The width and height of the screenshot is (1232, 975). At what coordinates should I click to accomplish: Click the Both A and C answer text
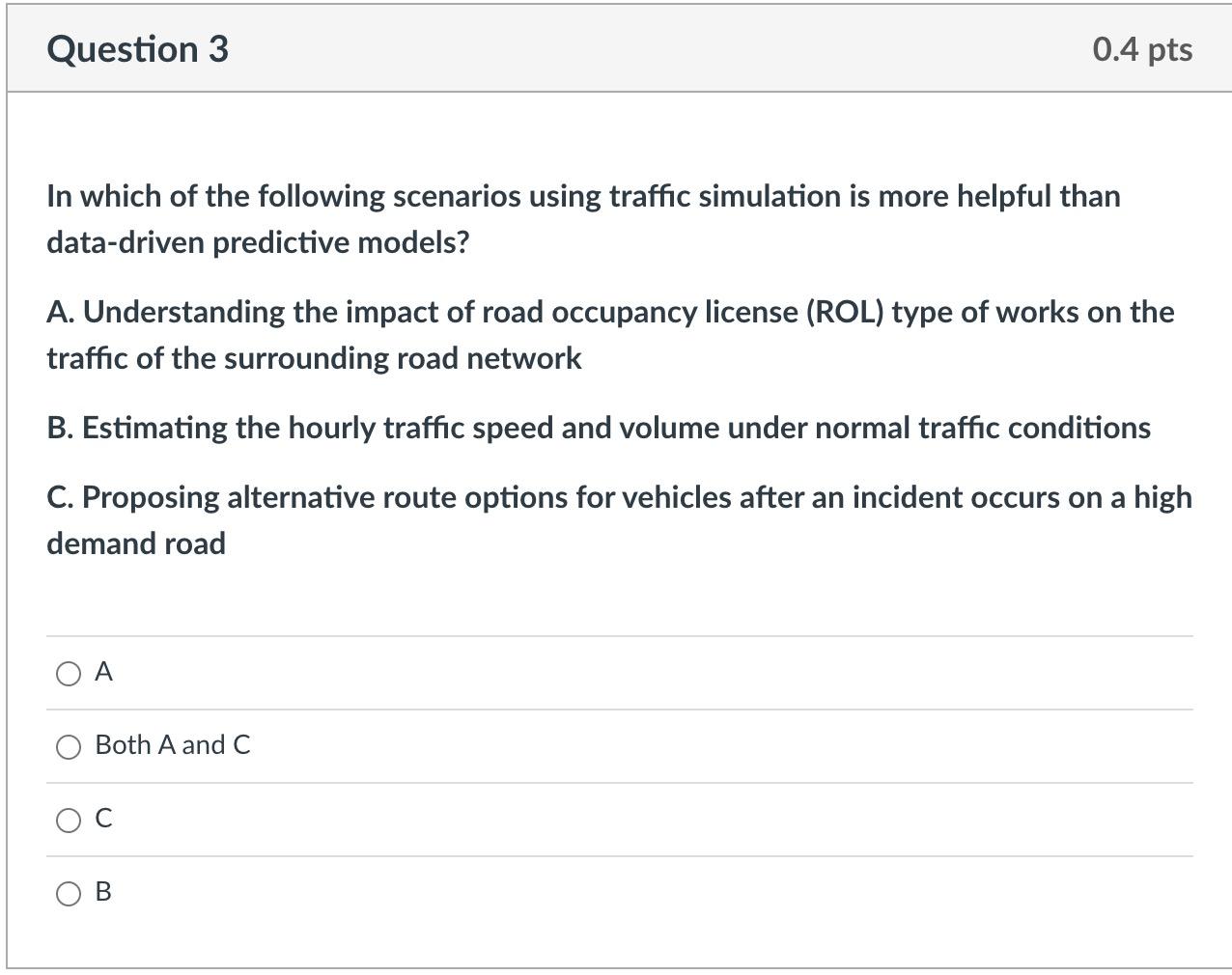[x=171, y=745]
